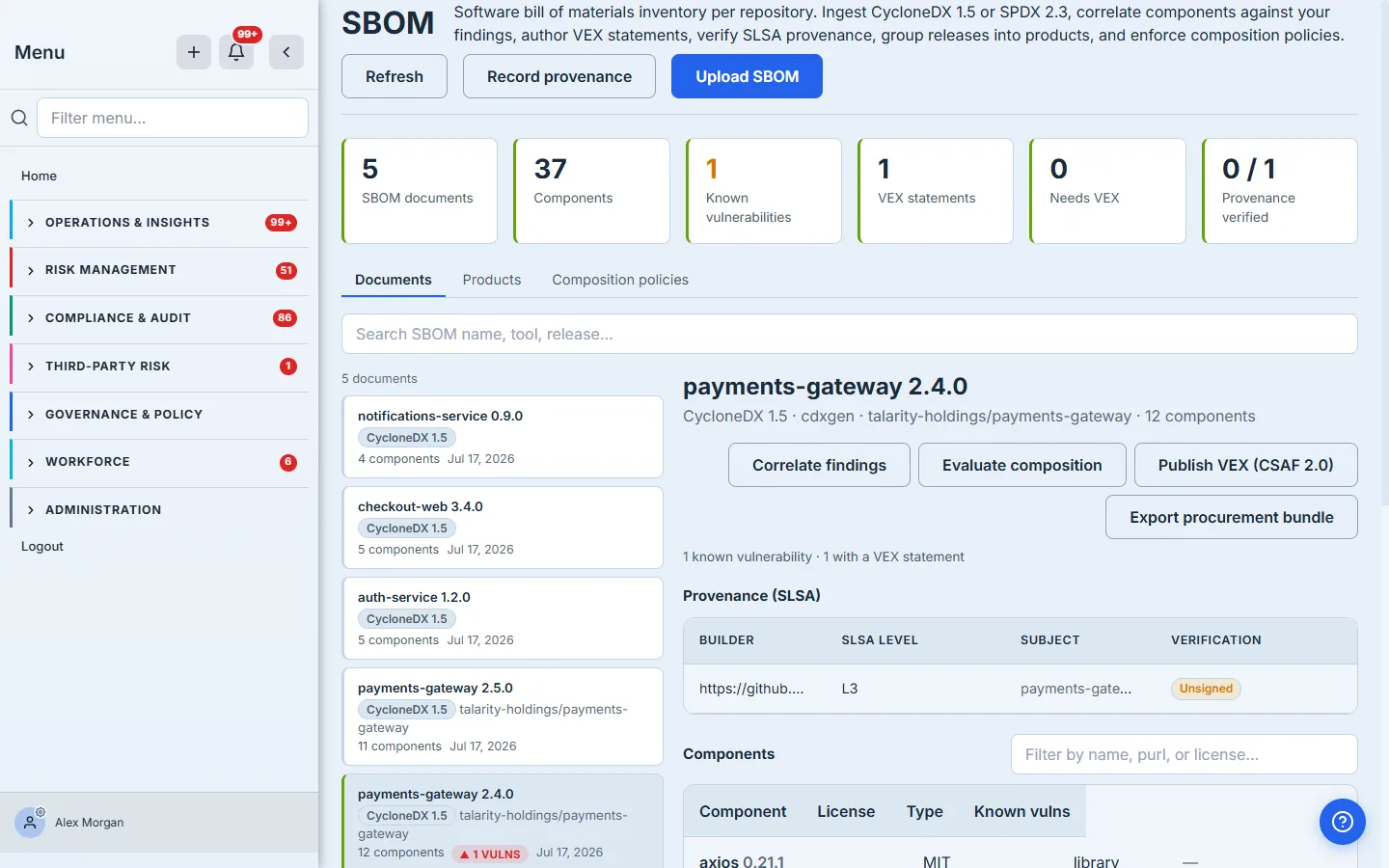Viewport: 1389px width, 868px height.
Task: Collapse sidebar with the back chevron icon
Action: coord(286,52)
